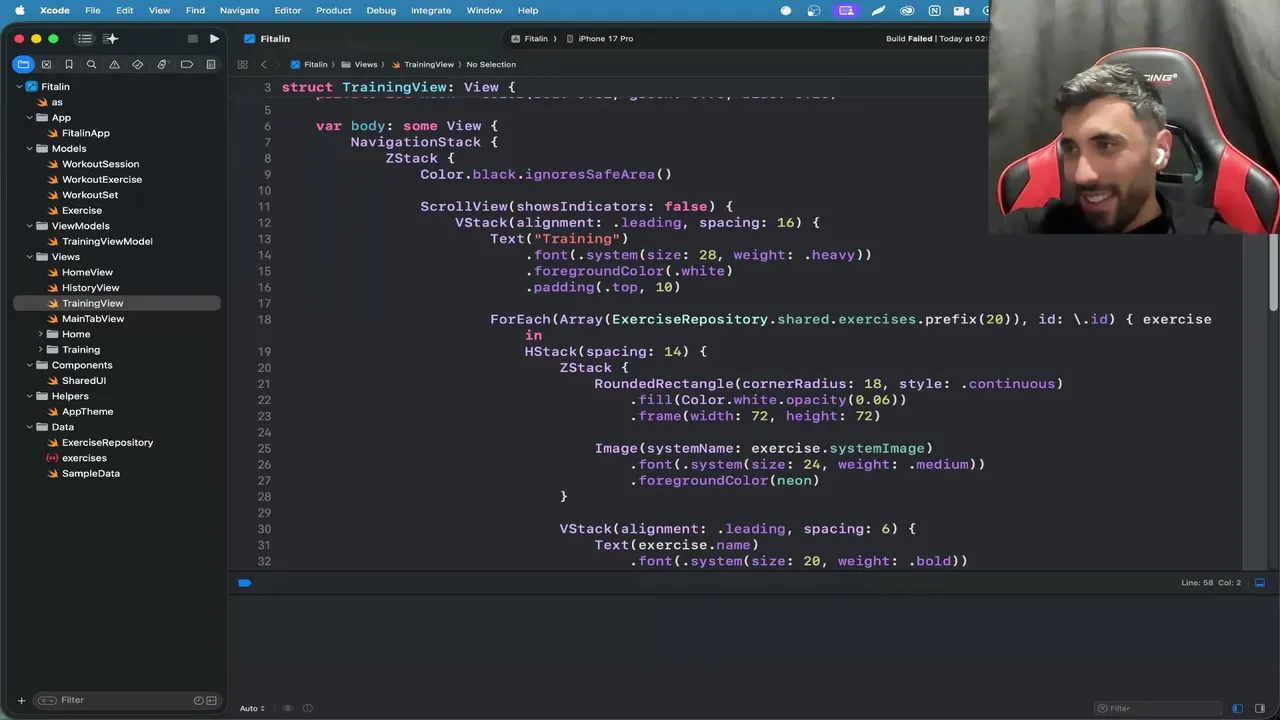Screen dimensions: 1280x720
Task: Open the HistoryView file
Action: coord(90,288)
